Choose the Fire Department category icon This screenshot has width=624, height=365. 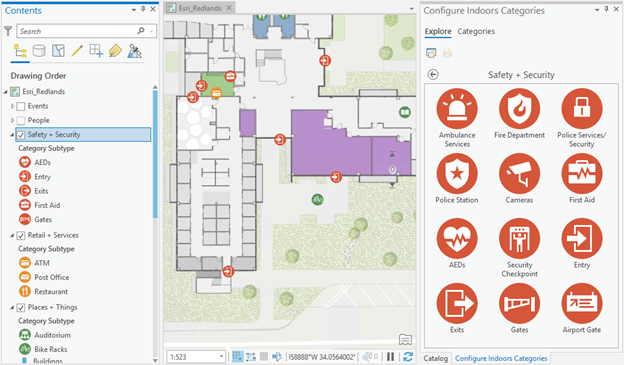[x=519, y=109]
